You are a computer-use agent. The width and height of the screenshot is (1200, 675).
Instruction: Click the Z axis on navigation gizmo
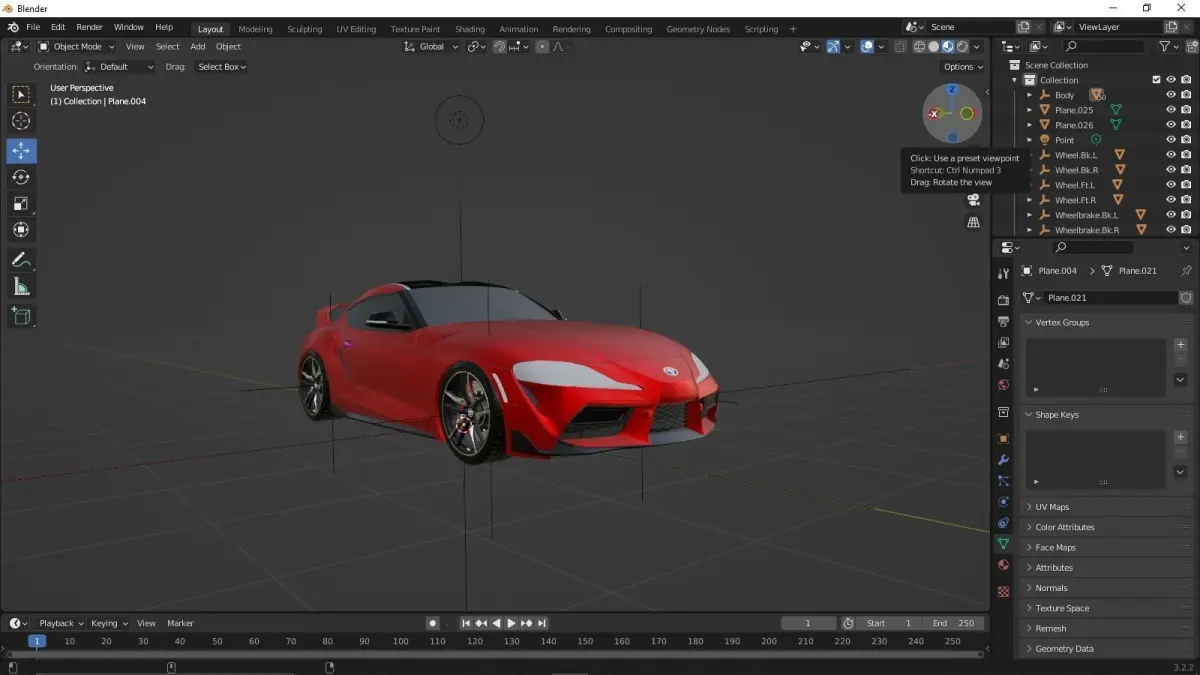coord(952,90)
